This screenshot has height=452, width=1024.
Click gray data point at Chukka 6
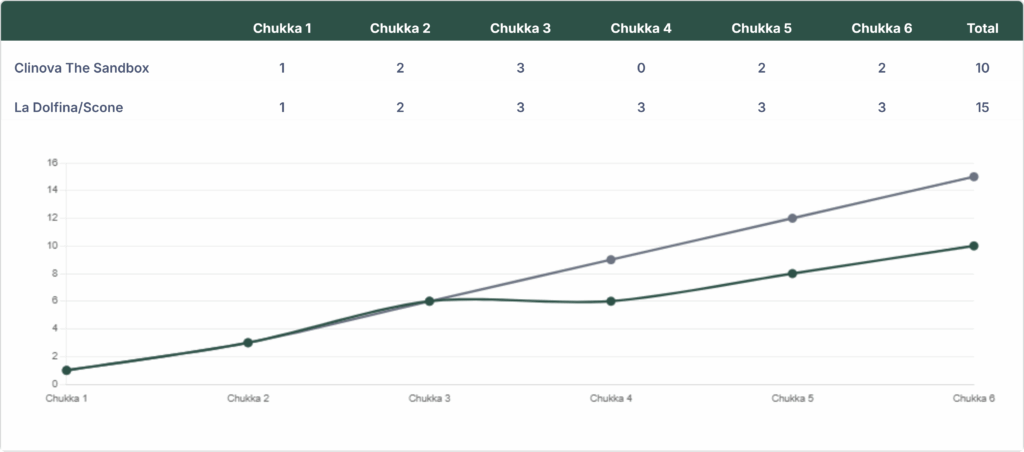coord(973,177)
